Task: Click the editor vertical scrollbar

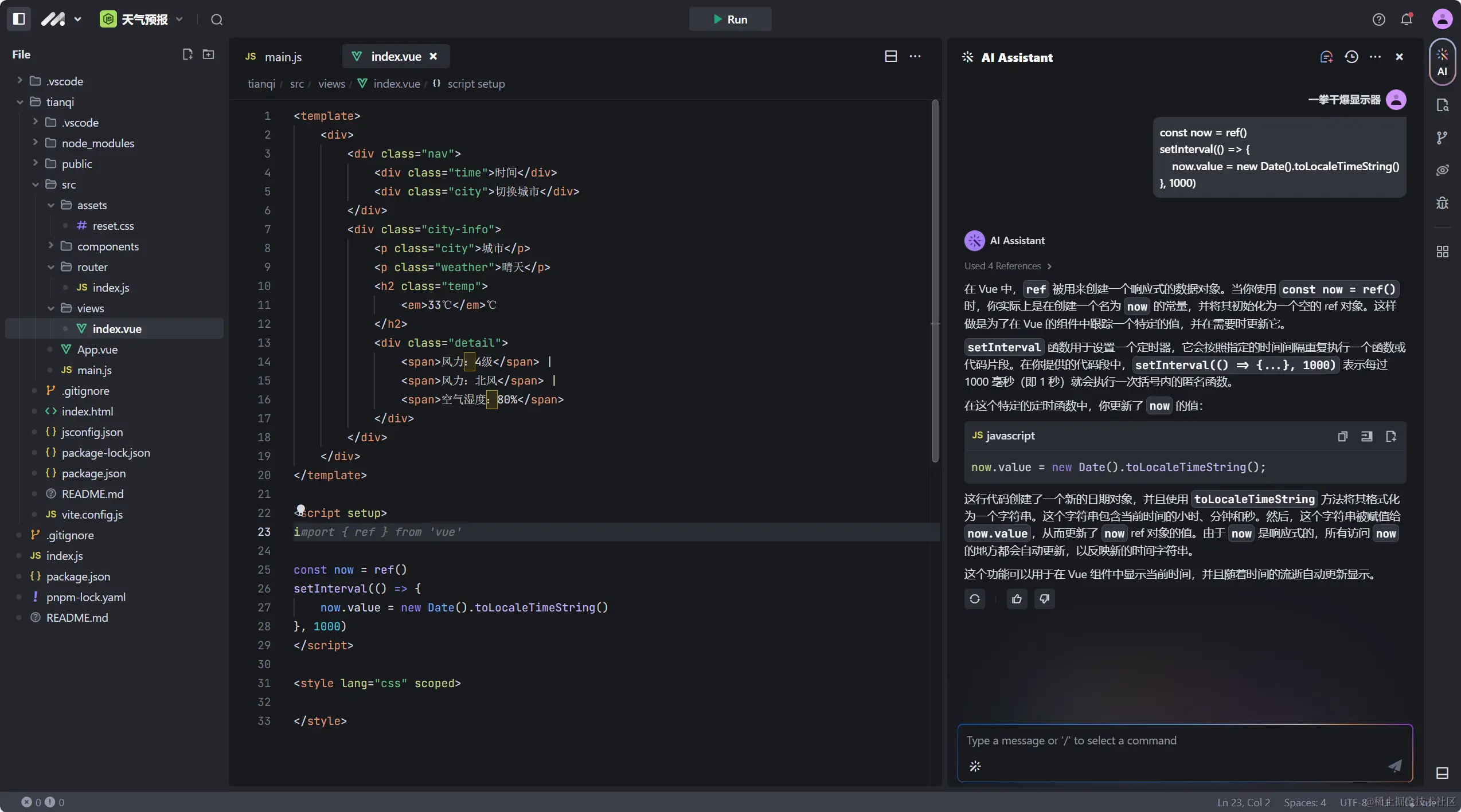Action: 935,281
